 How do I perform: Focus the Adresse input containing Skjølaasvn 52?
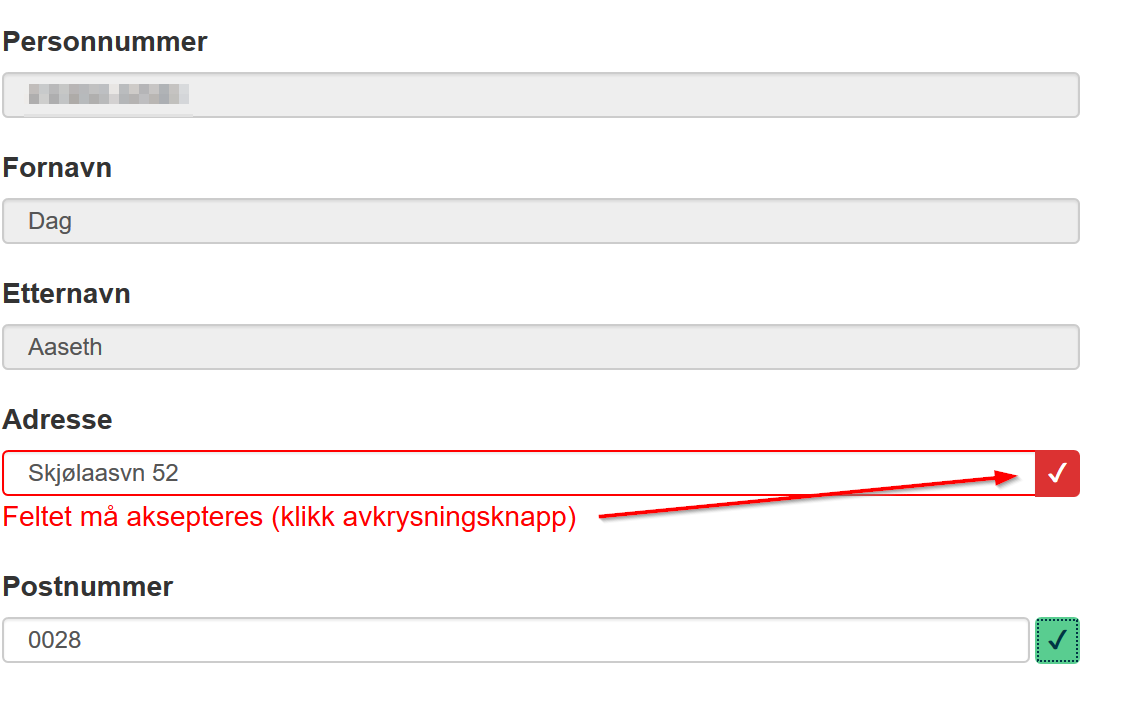519,473
